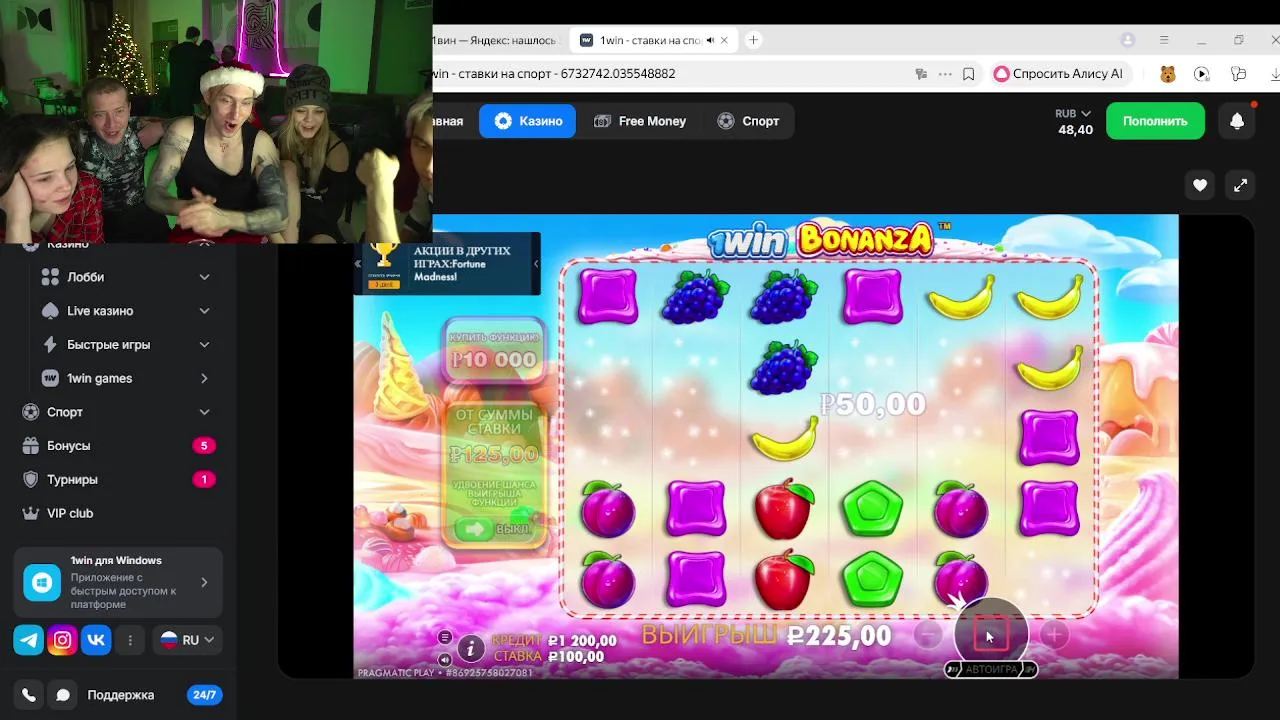Go to next promo with right arrow

[536, 264]
